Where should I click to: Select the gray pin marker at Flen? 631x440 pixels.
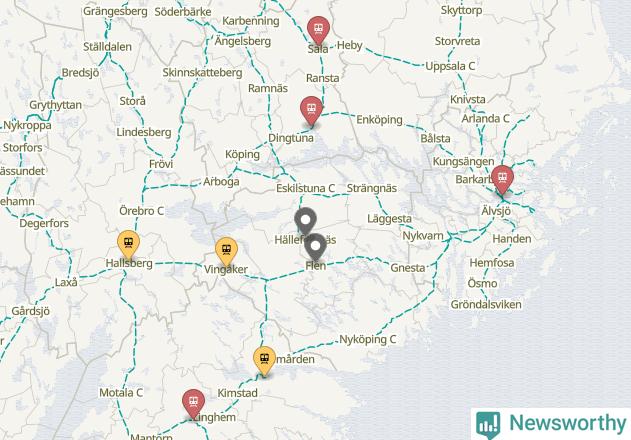point(315,246)
